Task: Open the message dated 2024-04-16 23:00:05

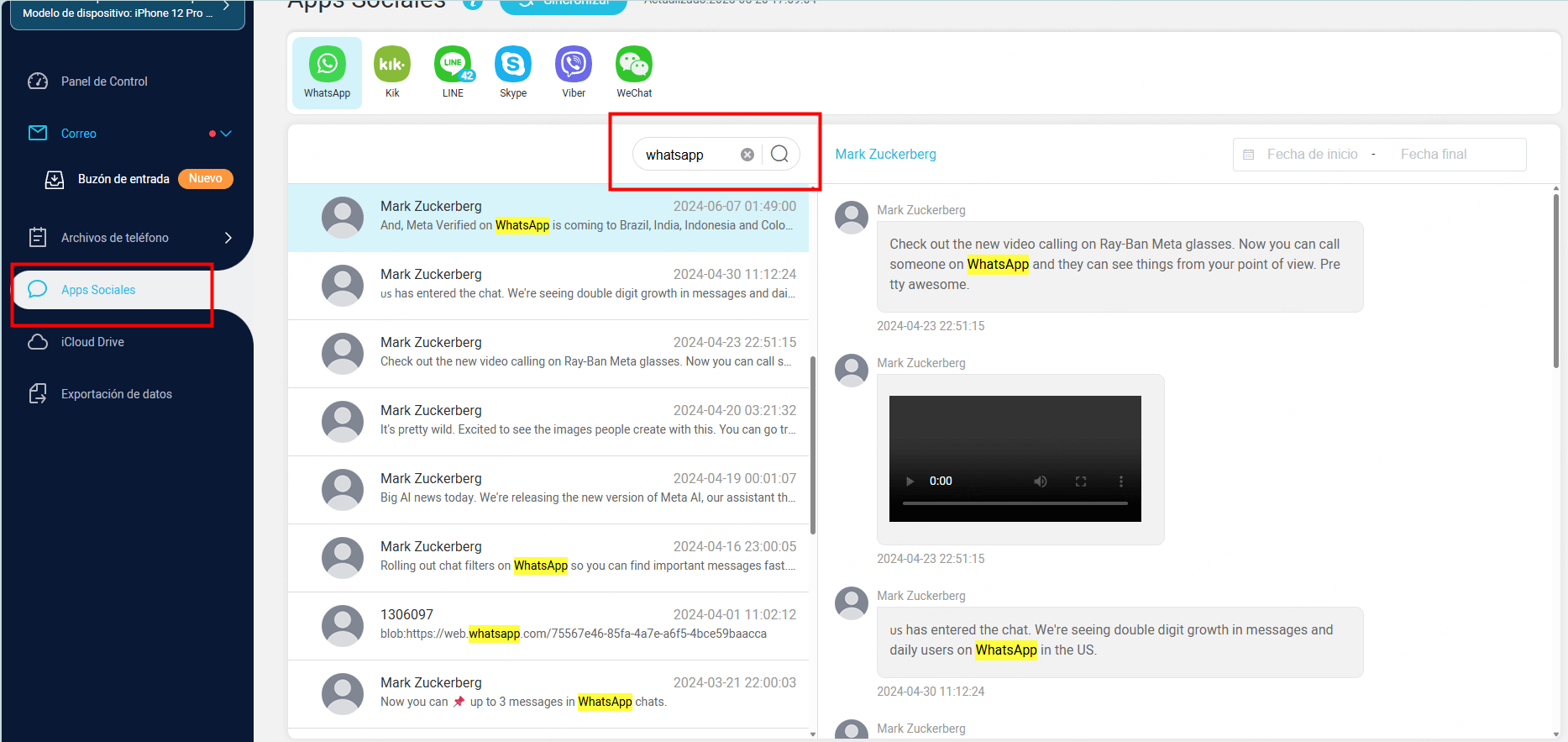Action: [548, 558]
